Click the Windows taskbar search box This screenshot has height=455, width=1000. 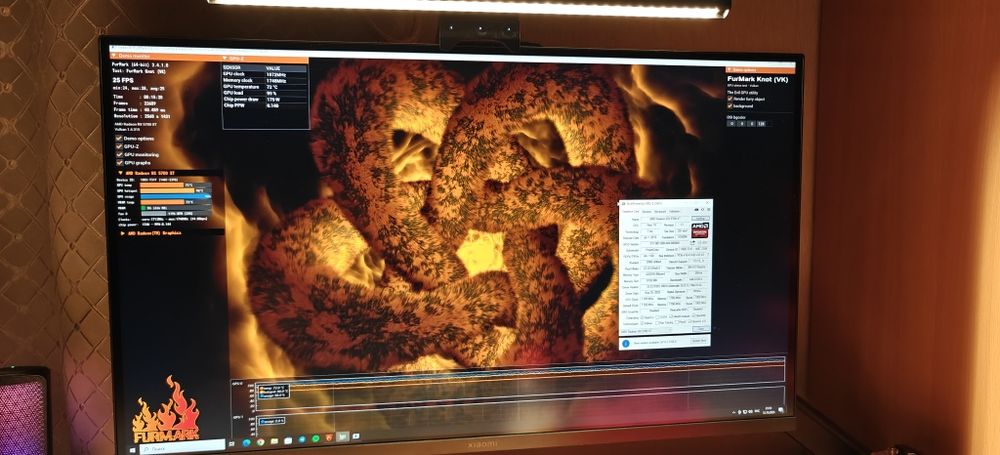click(x=182, y=447)
